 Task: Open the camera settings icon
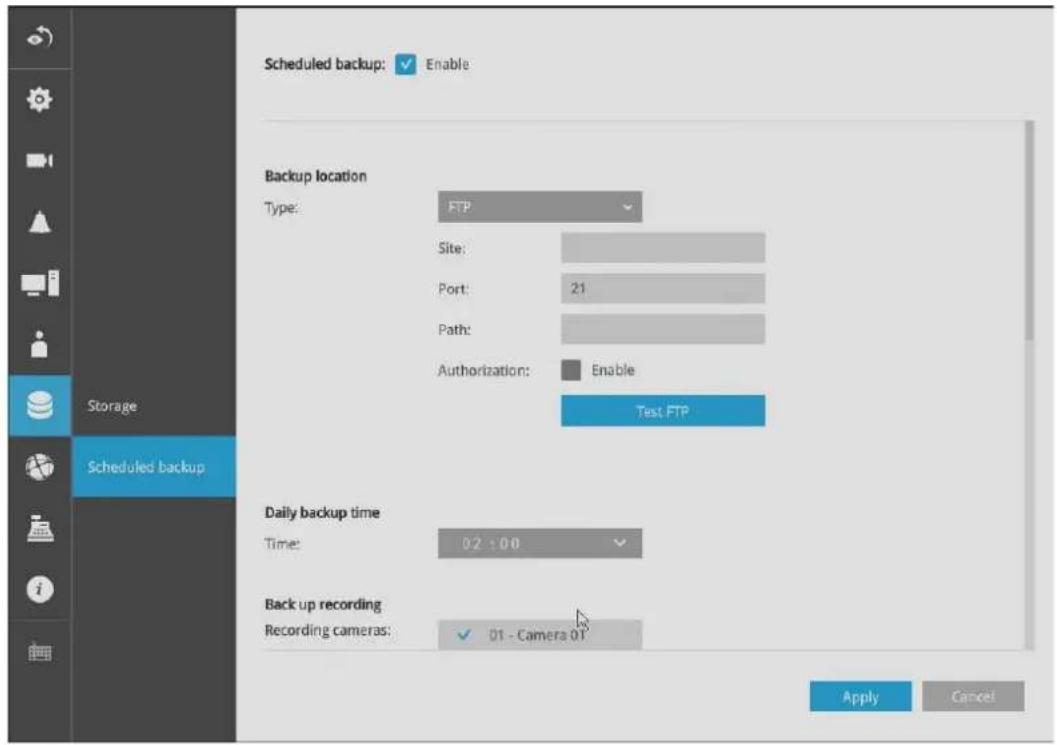(40, 160)
